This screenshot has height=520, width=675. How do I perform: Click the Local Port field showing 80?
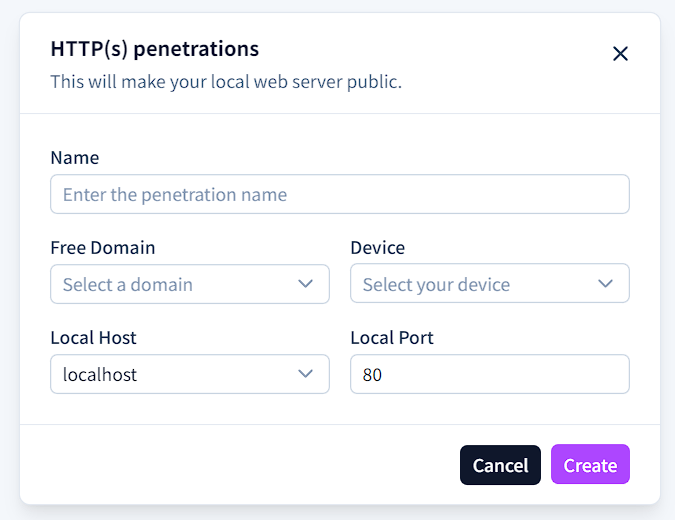pos(490,374)
